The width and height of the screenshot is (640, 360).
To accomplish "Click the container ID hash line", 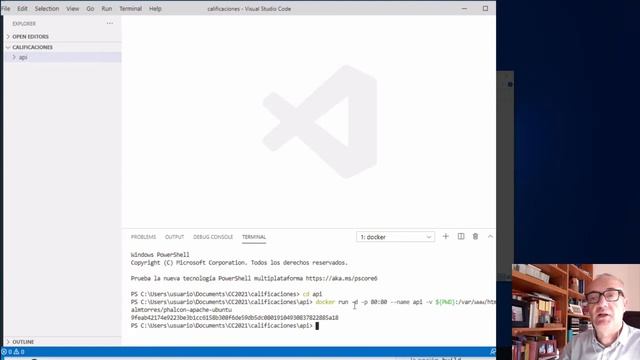I will point(234,318).
